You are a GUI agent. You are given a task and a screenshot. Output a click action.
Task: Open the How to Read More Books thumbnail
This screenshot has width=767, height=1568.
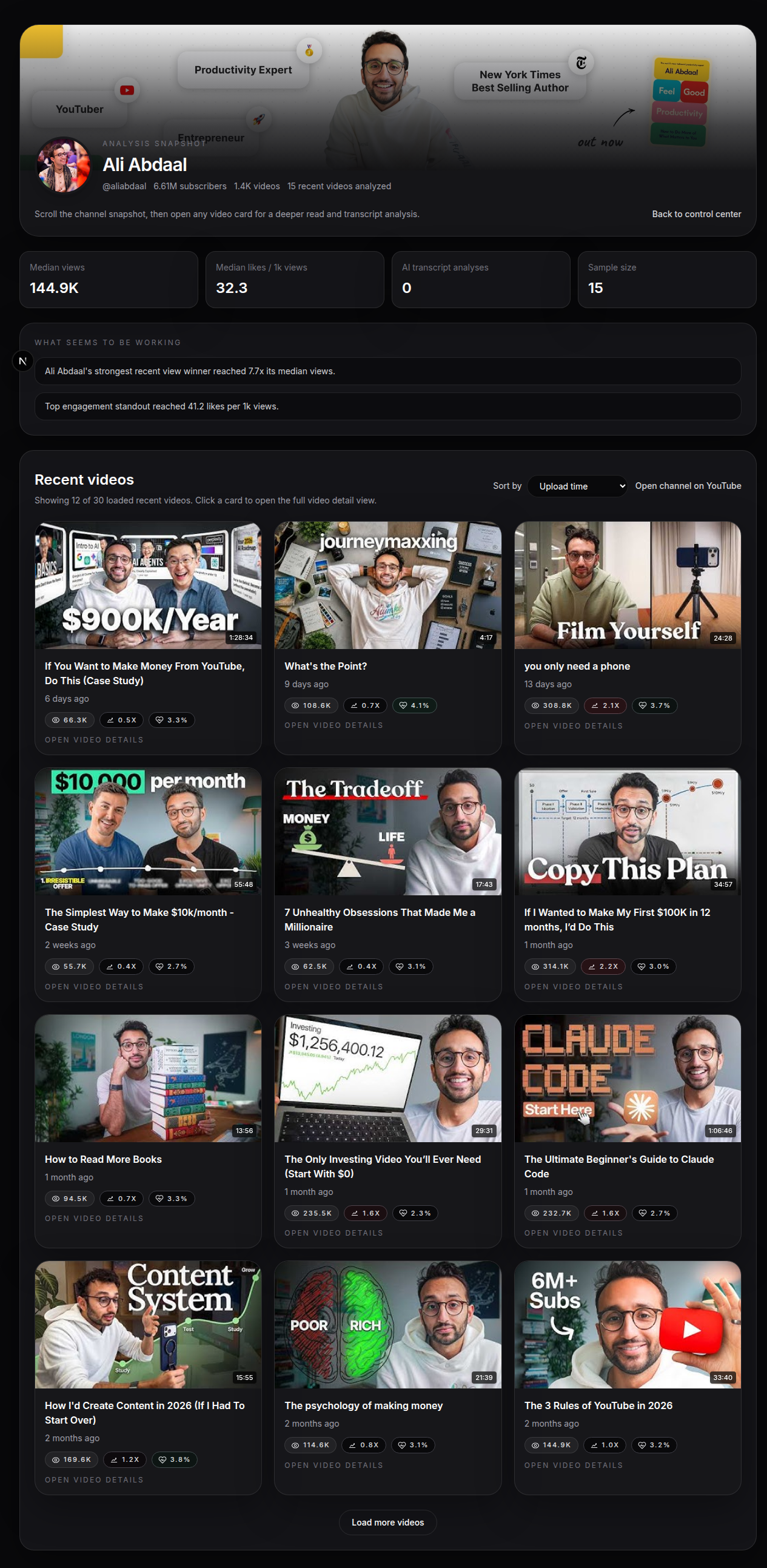149,1078
